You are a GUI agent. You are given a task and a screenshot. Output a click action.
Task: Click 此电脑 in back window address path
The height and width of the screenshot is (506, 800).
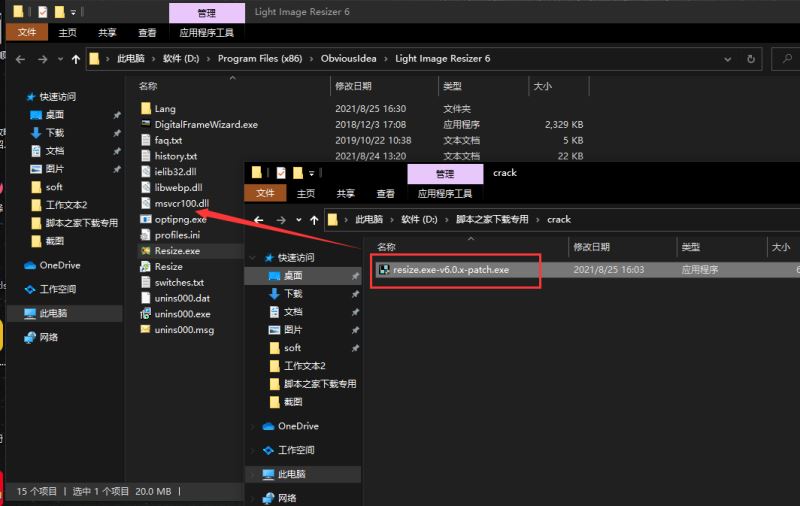(x=131, y=59)
